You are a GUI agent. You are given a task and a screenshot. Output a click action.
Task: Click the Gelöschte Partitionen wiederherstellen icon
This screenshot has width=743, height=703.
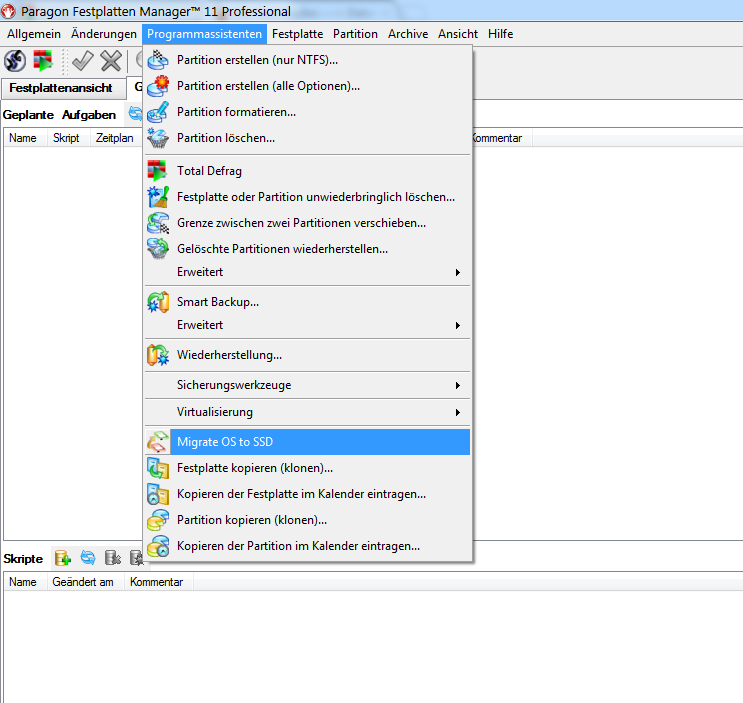coord(158,249)
